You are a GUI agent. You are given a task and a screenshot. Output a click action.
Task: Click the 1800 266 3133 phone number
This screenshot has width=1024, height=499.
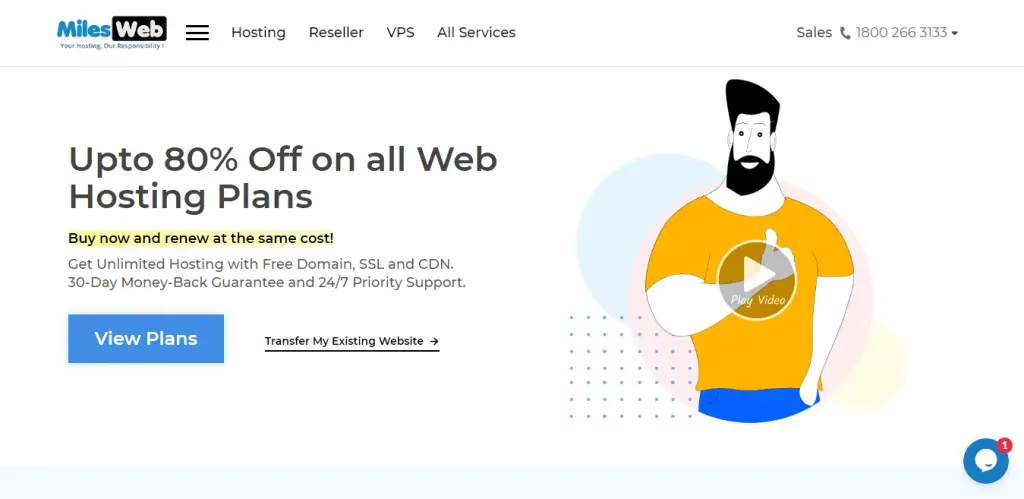point(901,33)
